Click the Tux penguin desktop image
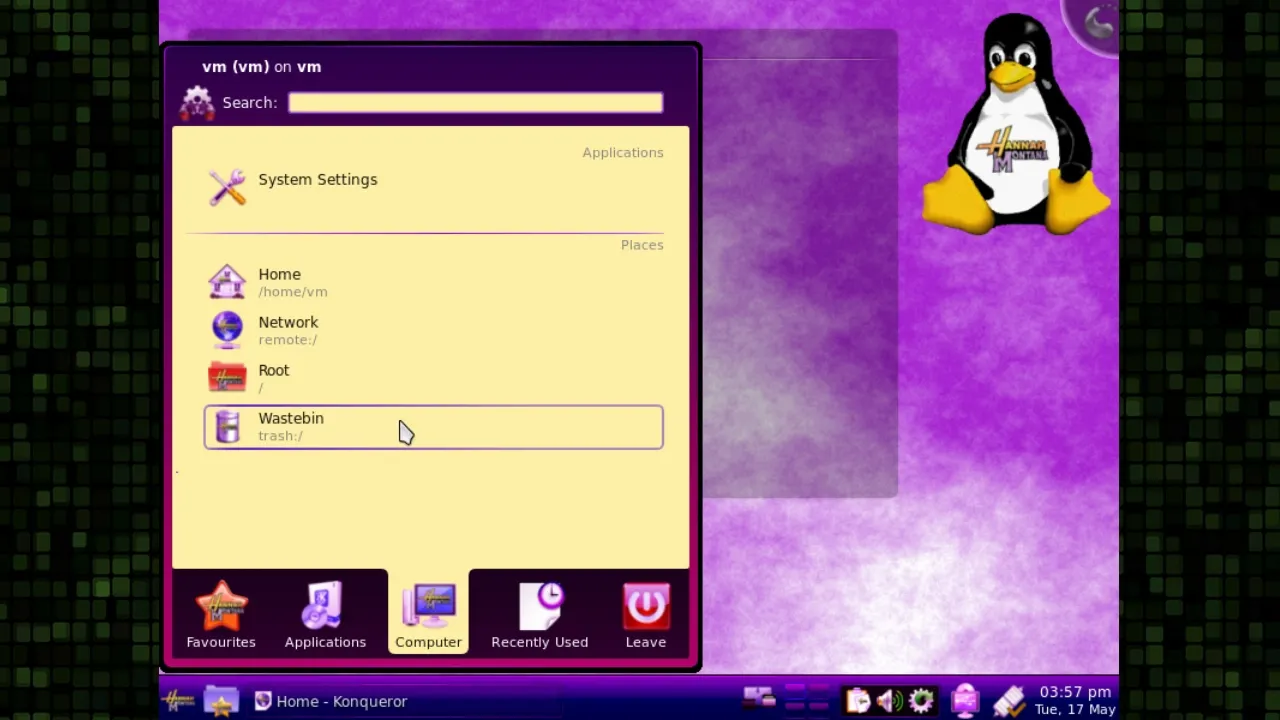Viewport: 1280px width, 720px height. [1016, 125]
